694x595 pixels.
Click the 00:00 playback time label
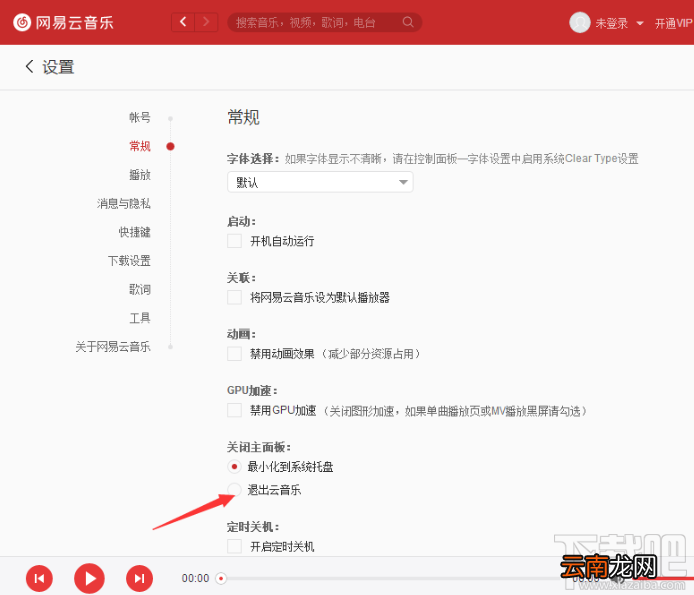tap(195, 578)
